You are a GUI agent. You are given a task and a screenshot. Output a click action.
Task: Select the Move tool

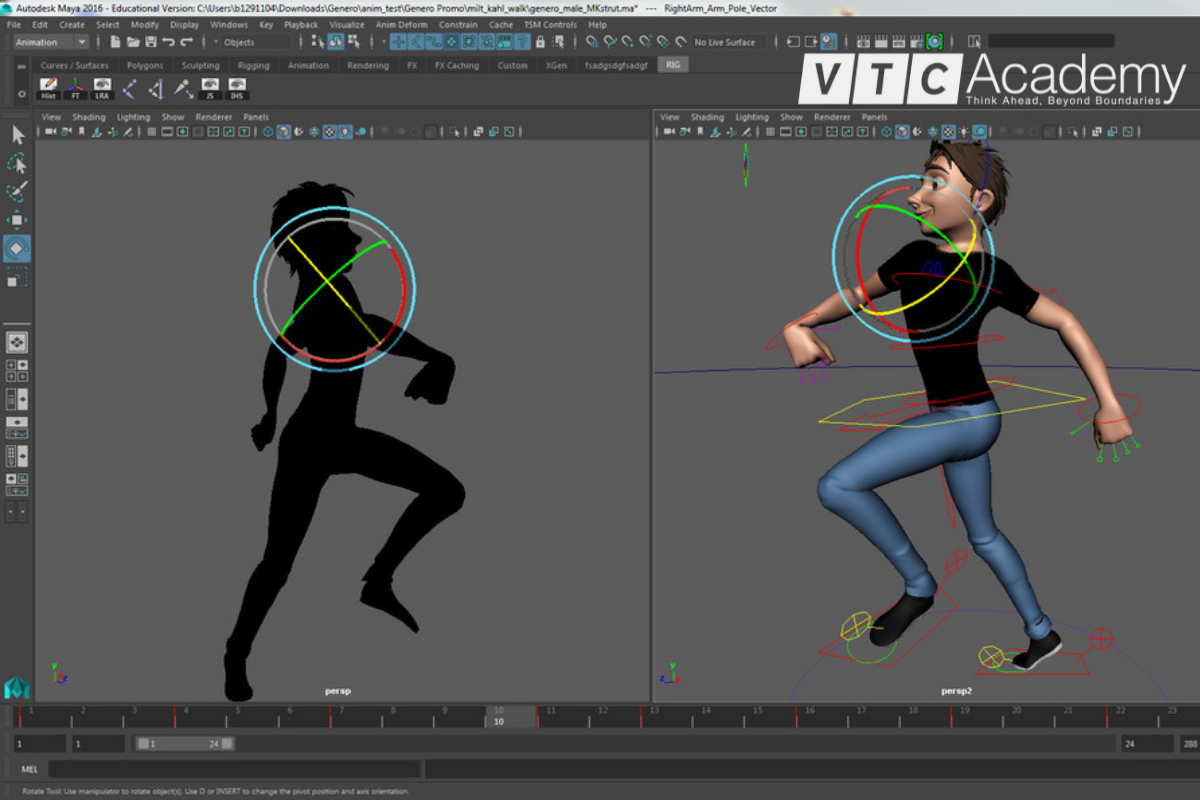click(x=15, y=219)
